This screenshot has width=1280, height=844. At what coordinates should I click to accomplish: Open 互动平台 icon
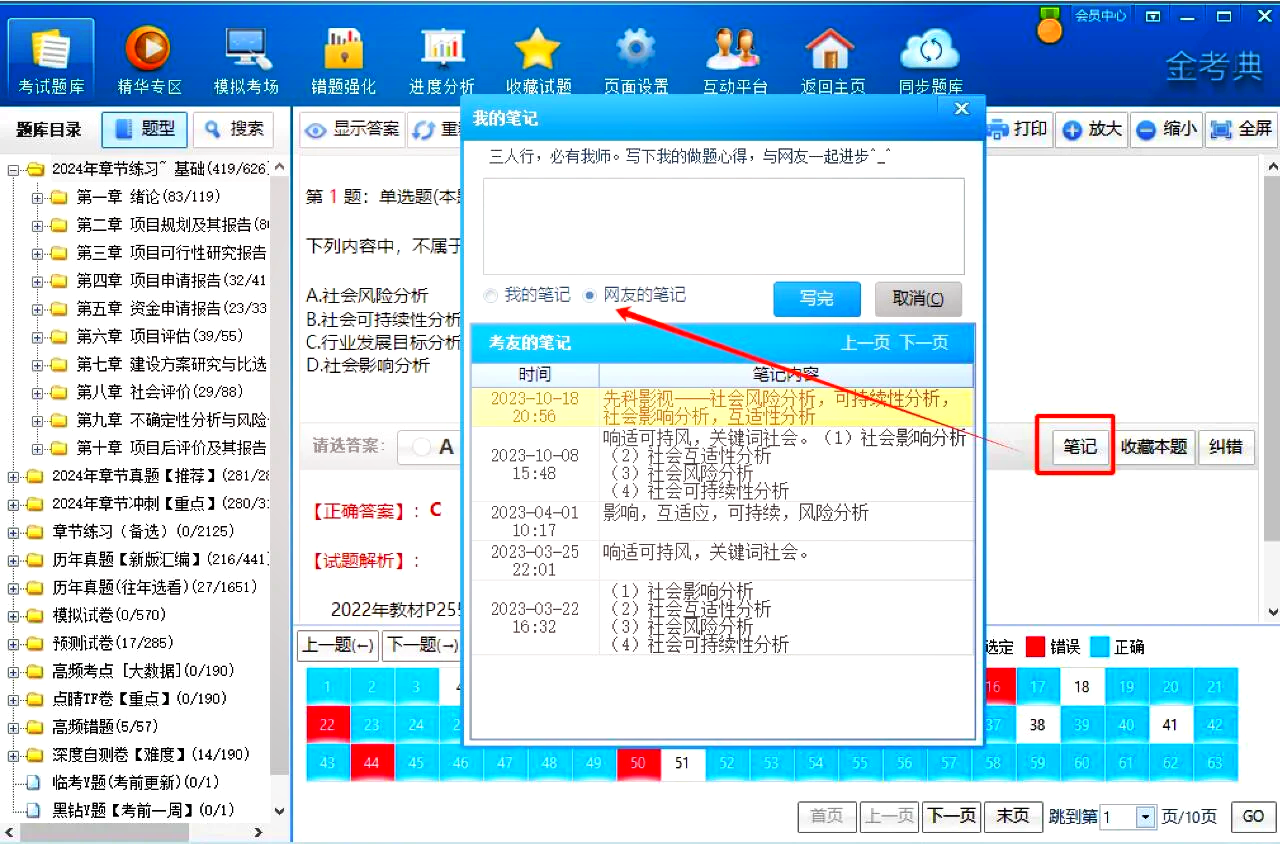(x=734, y=59)
